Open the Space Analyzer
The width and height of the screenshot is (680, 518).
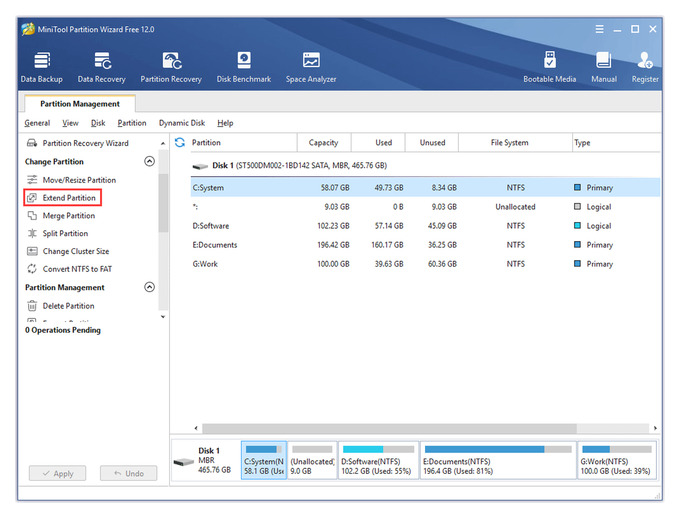coord(311,67)
